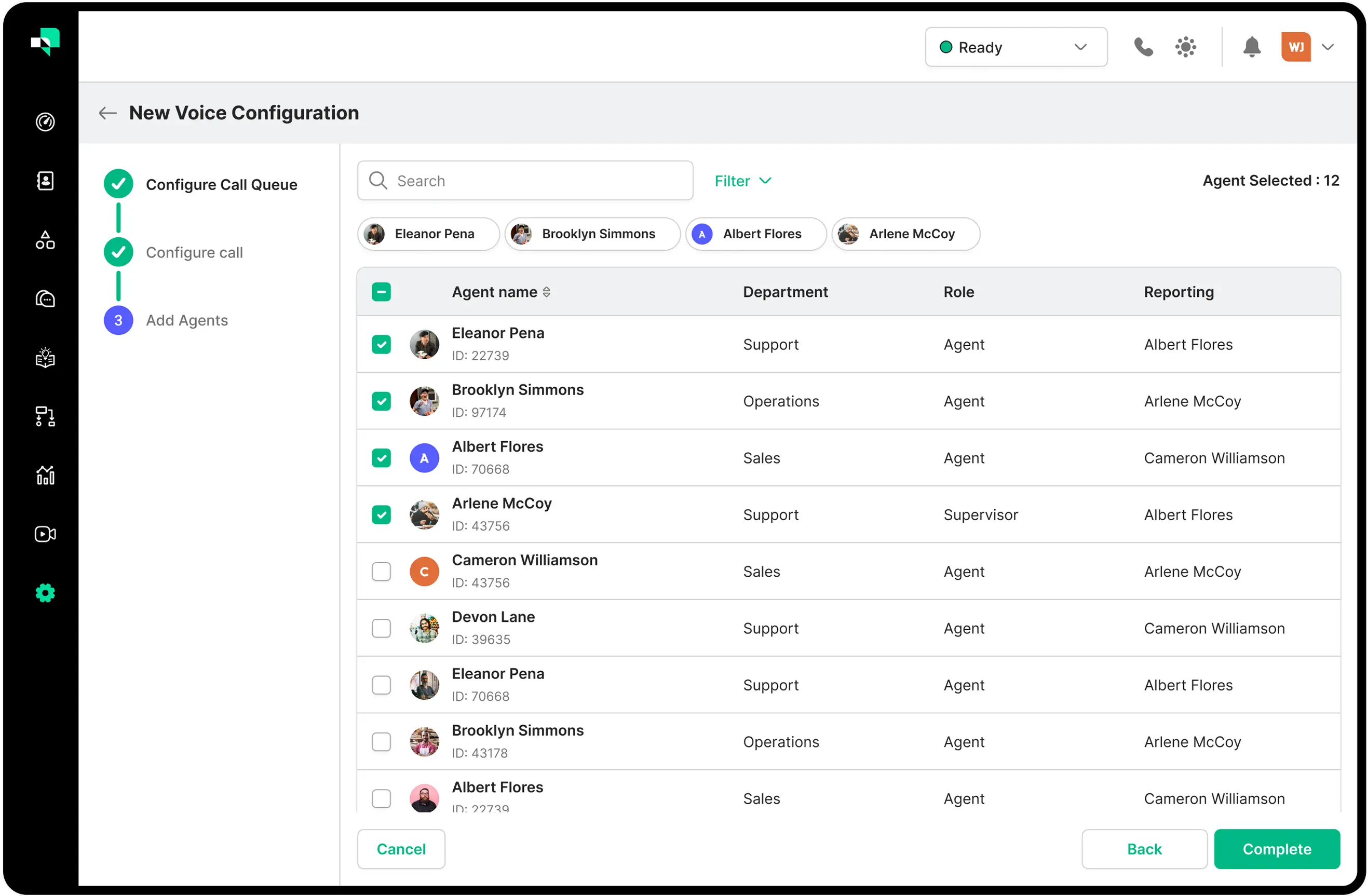
Task: Click into the Search field
Action: [525, 180]
